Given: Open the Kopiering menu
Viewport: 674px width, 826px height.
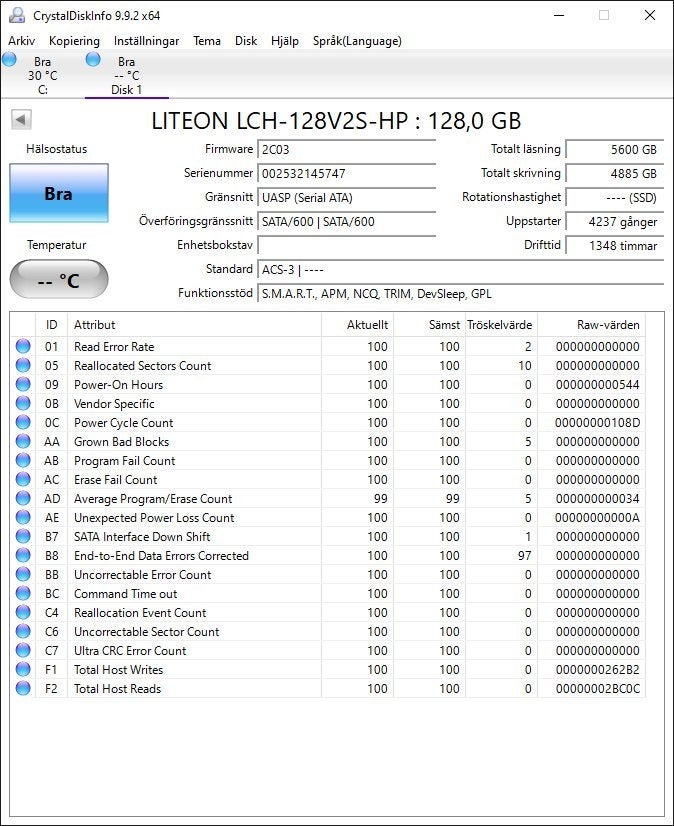Looking at the screenshot, I should [74, 41].
